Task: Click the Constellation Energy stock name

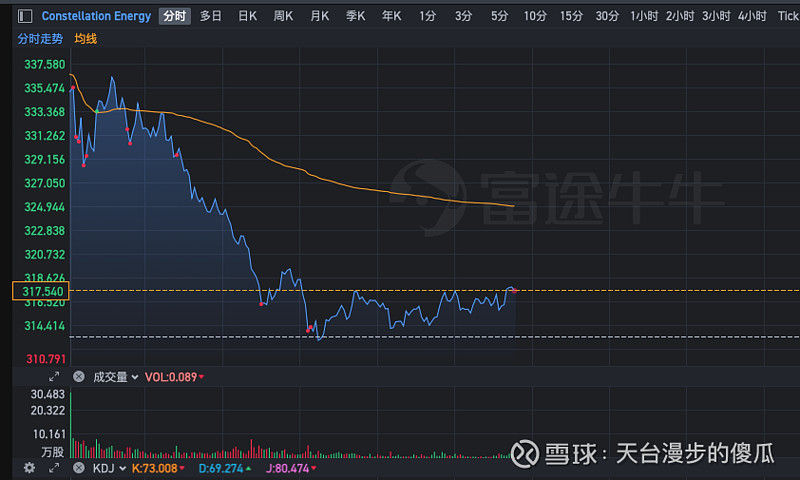Action: 96,16
